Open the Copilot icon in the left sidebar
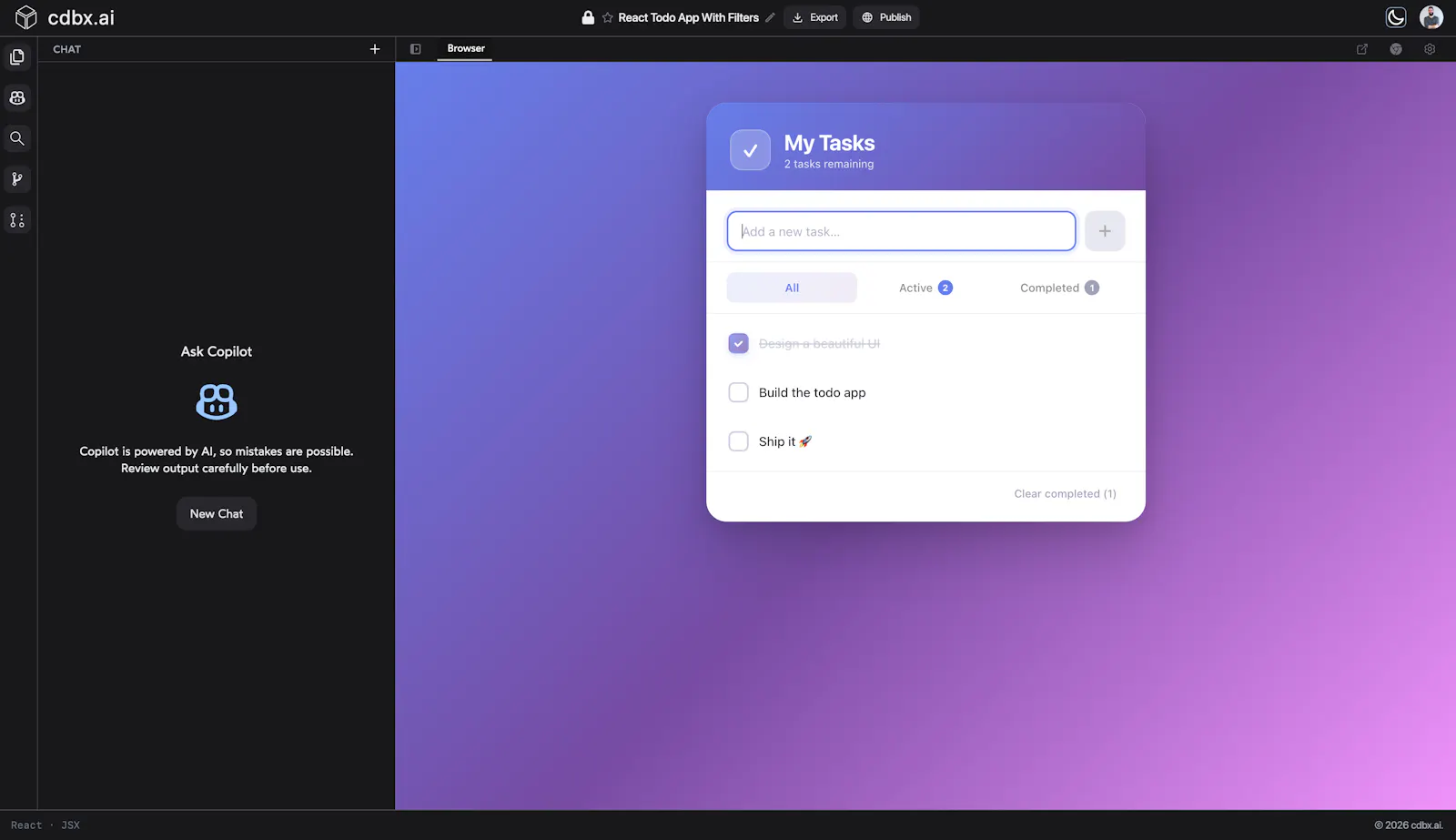This screenshot has width=1456, height=840. tap(17, 97)
